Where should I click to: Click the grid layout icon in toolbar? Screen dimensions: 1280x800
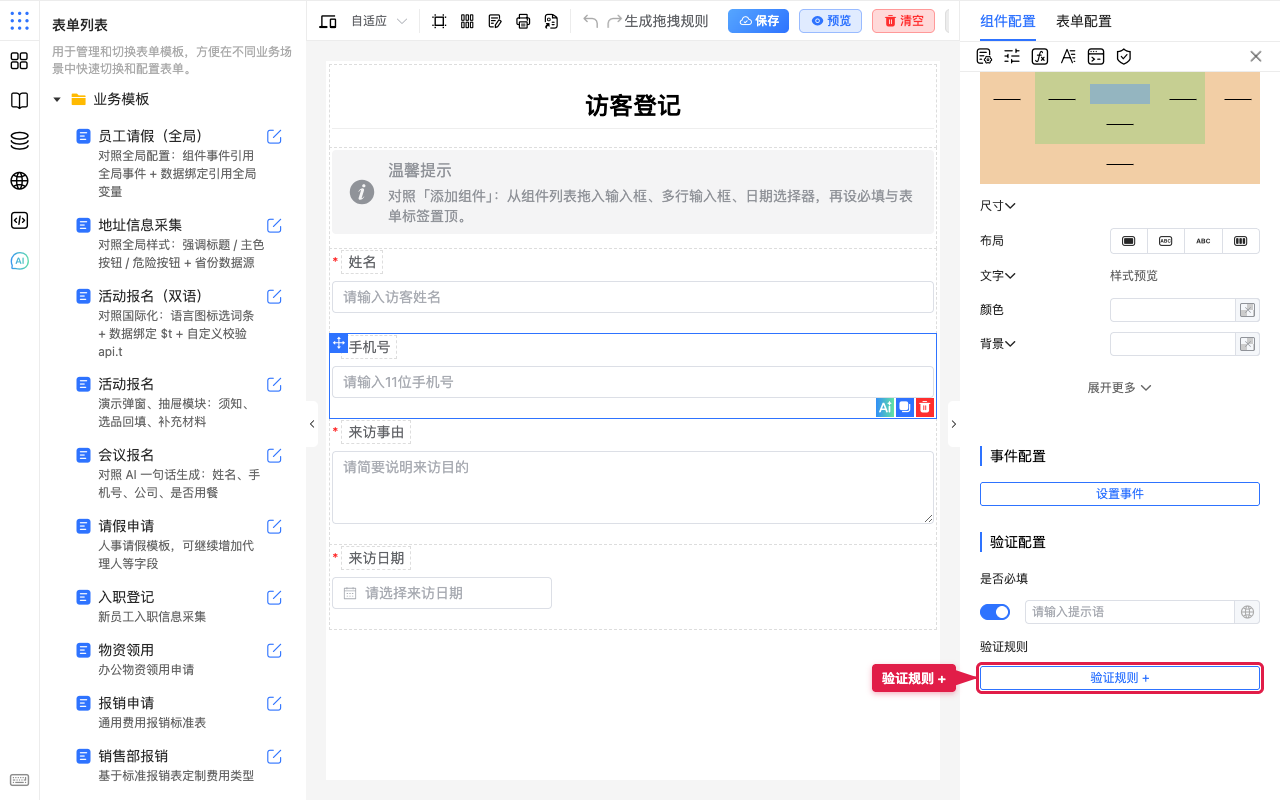point(467,21)
